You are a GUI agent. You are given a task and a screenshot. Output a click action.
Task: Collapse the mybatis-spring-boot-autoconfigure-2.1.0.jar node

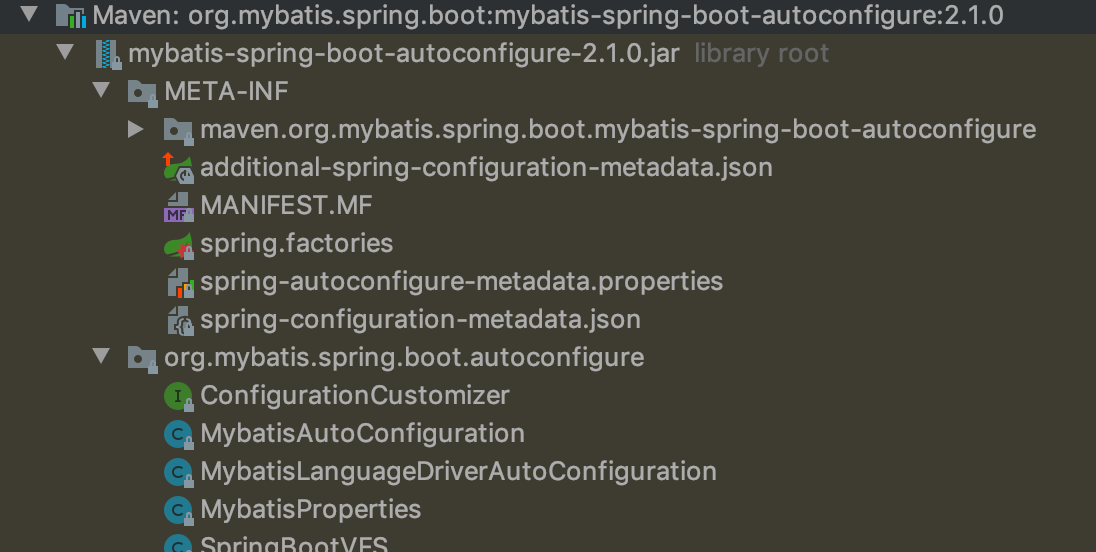coord(65,52)
